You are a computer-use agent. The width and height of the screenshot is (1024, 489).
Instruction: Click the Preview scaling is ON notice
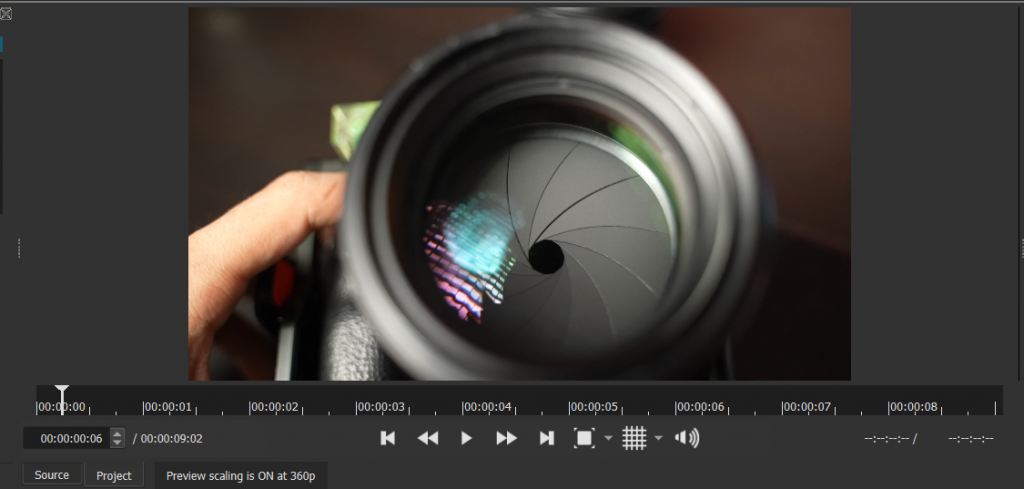coord(240,476)
